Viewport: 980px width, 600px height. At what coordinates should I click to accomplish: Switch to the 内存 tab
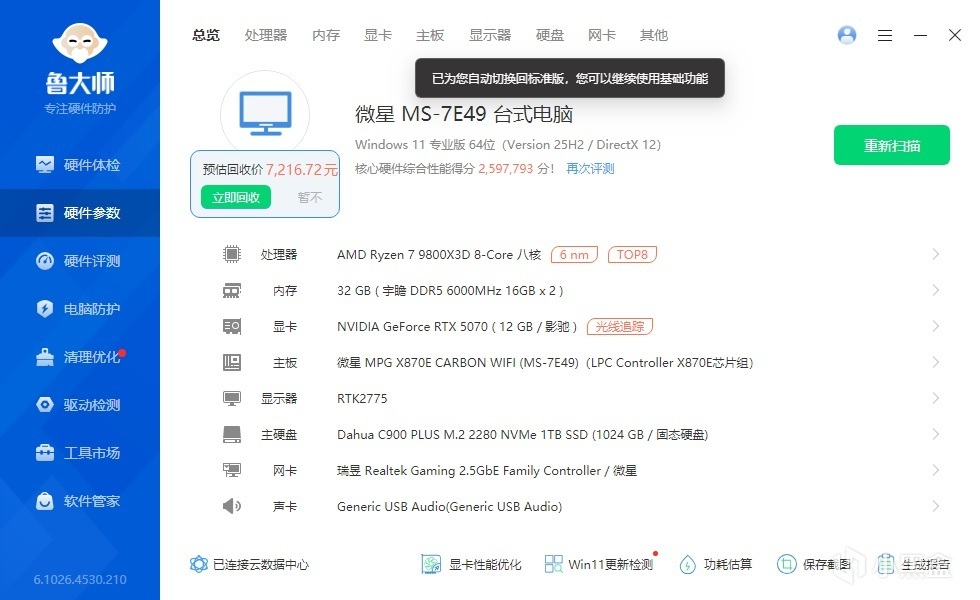coord(326,35)
